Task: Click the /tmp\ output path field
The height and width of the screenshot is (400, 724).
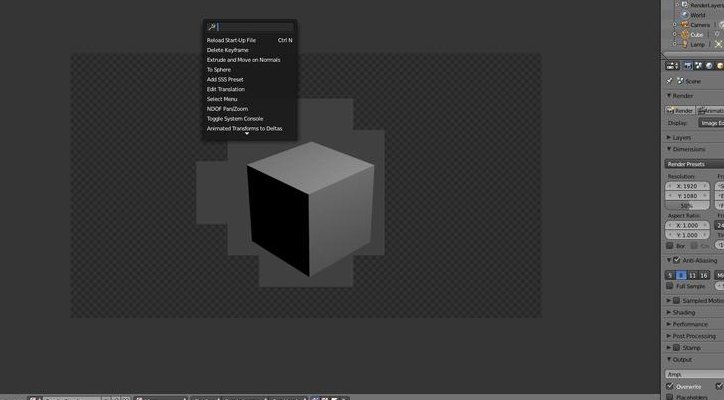Action: click(694, 374)
